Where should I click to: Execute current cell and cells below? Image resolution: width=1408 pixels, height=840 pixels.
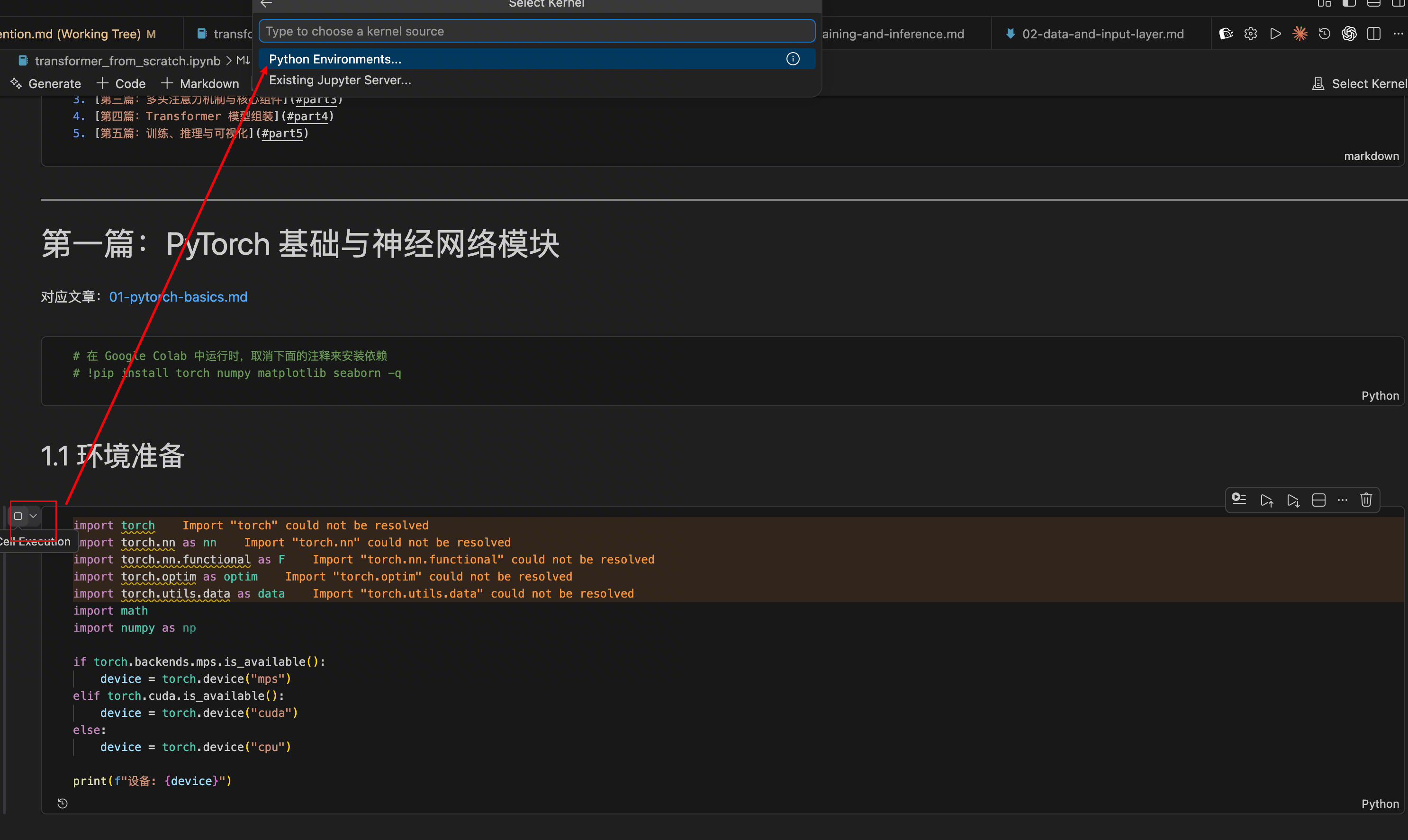1293,500
